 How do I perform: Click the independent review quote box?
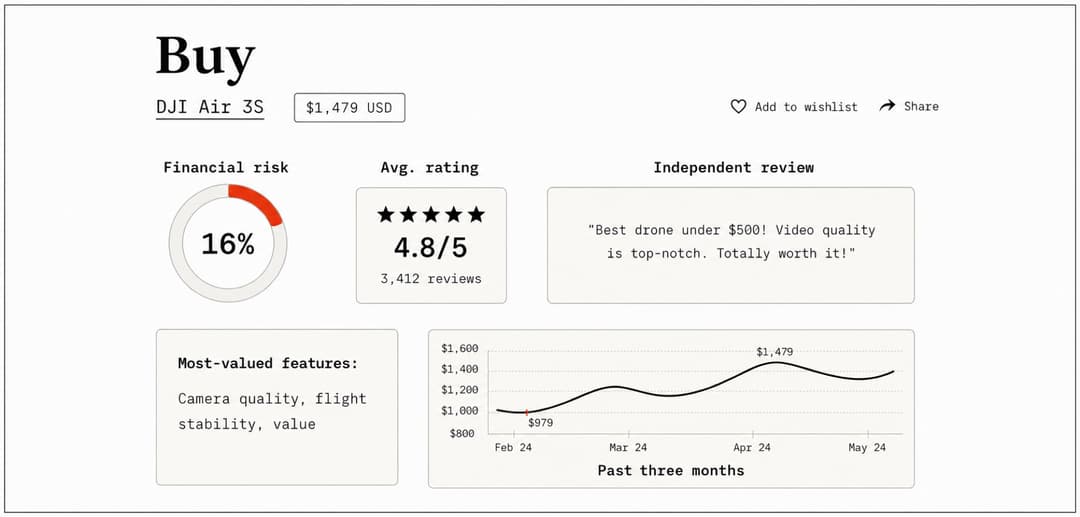pos(731,245)
